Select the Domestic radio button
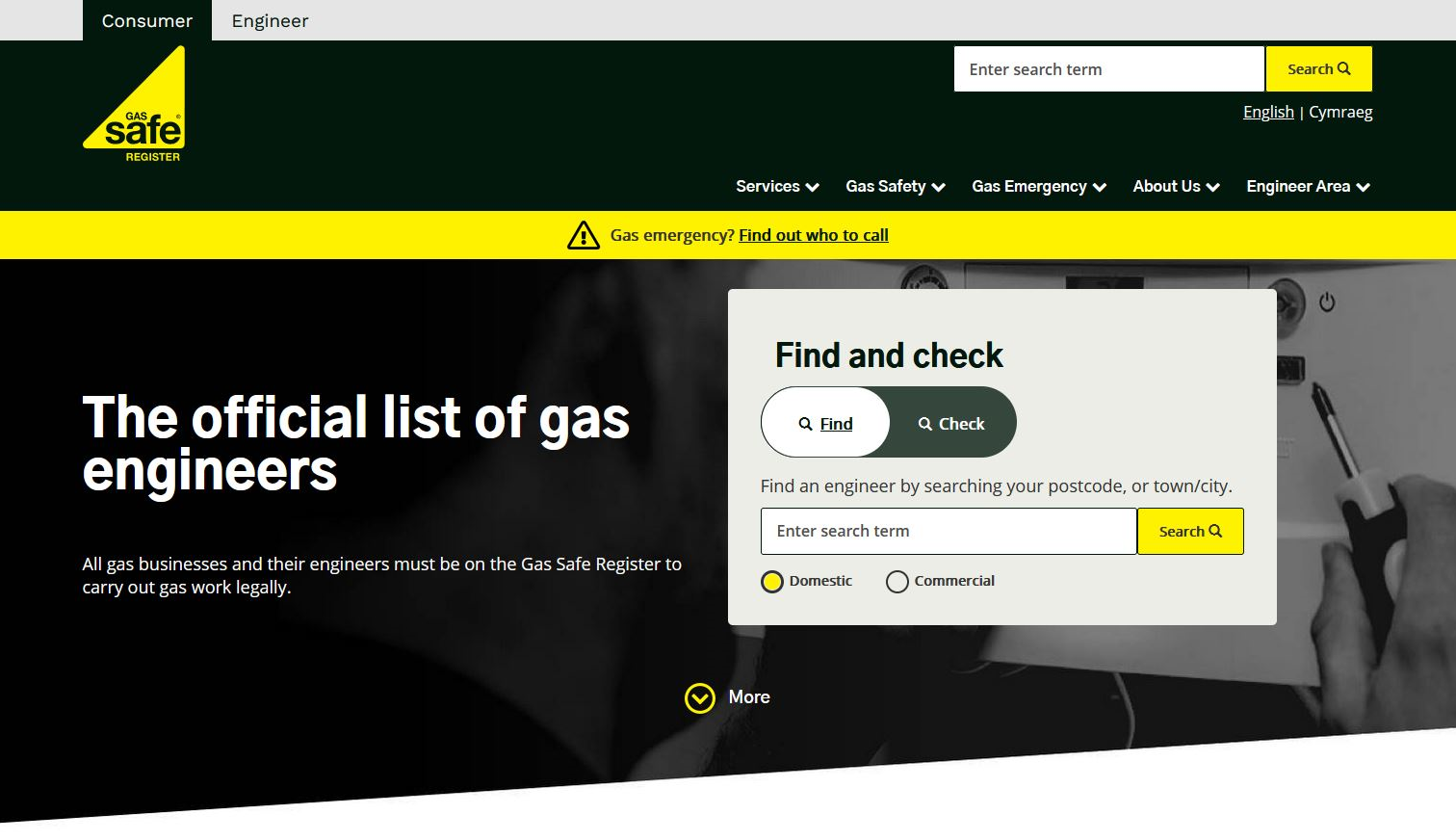 tap(772, 582)
